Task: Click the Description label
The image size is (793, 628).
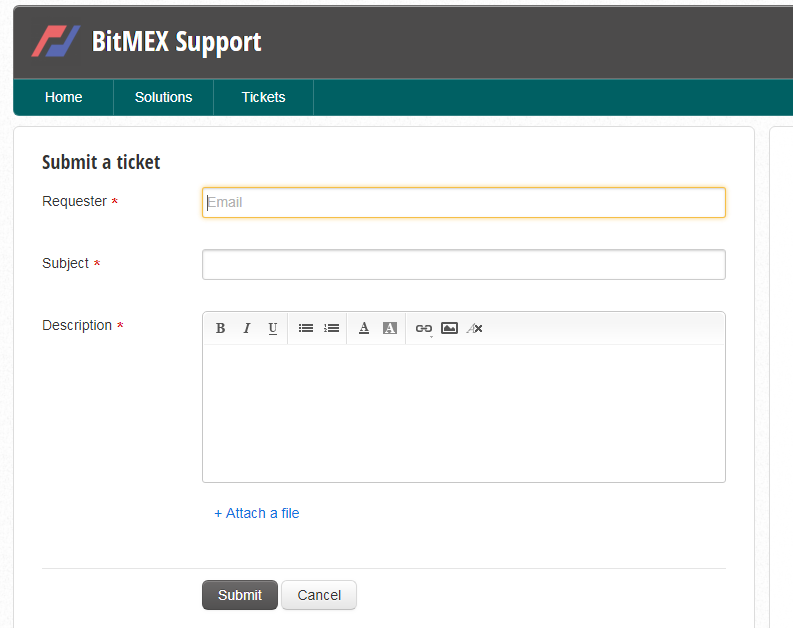Action: [77, 325]
